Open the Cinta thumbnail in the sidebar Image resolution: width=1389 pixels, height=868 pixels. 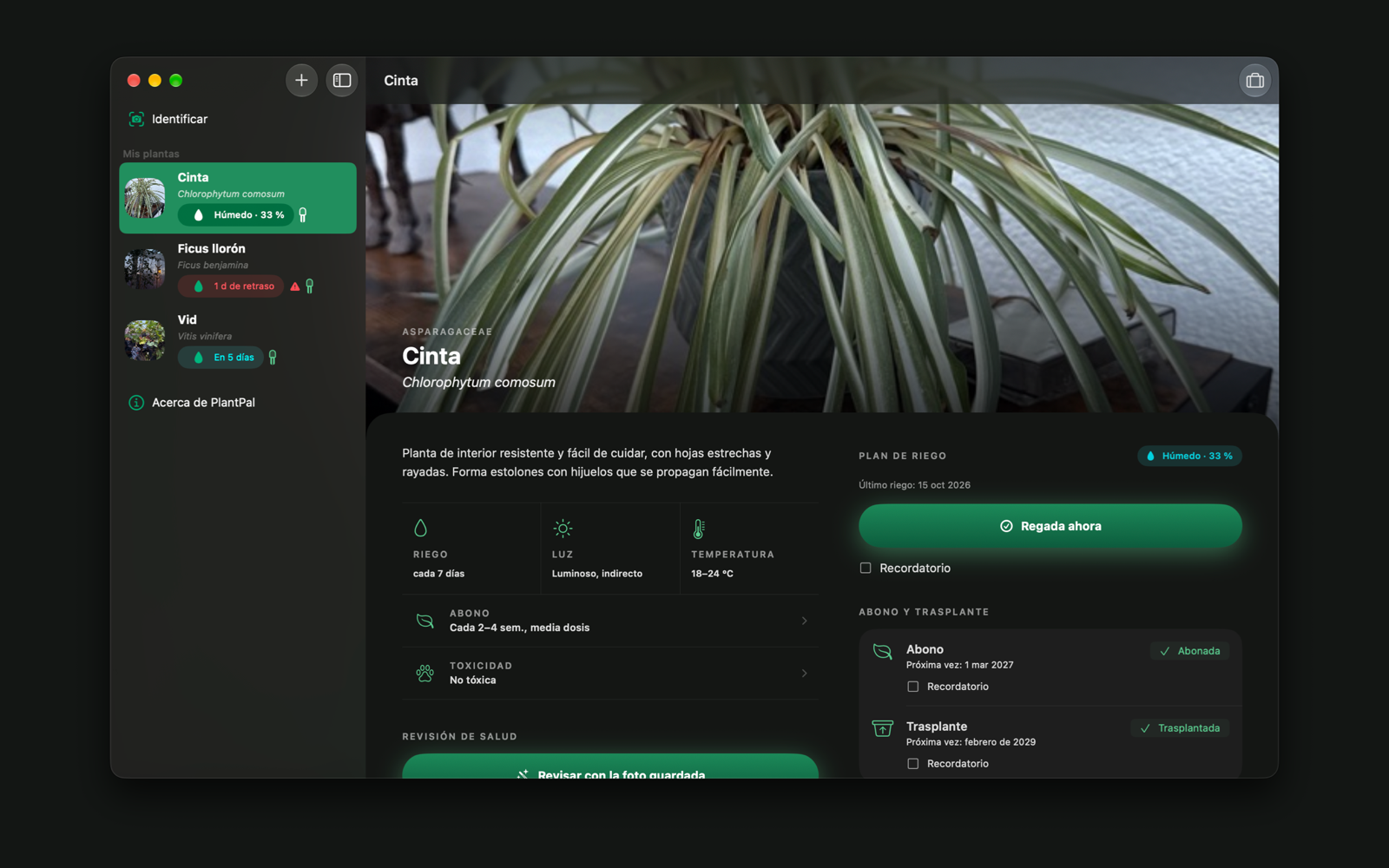point(145,198)
